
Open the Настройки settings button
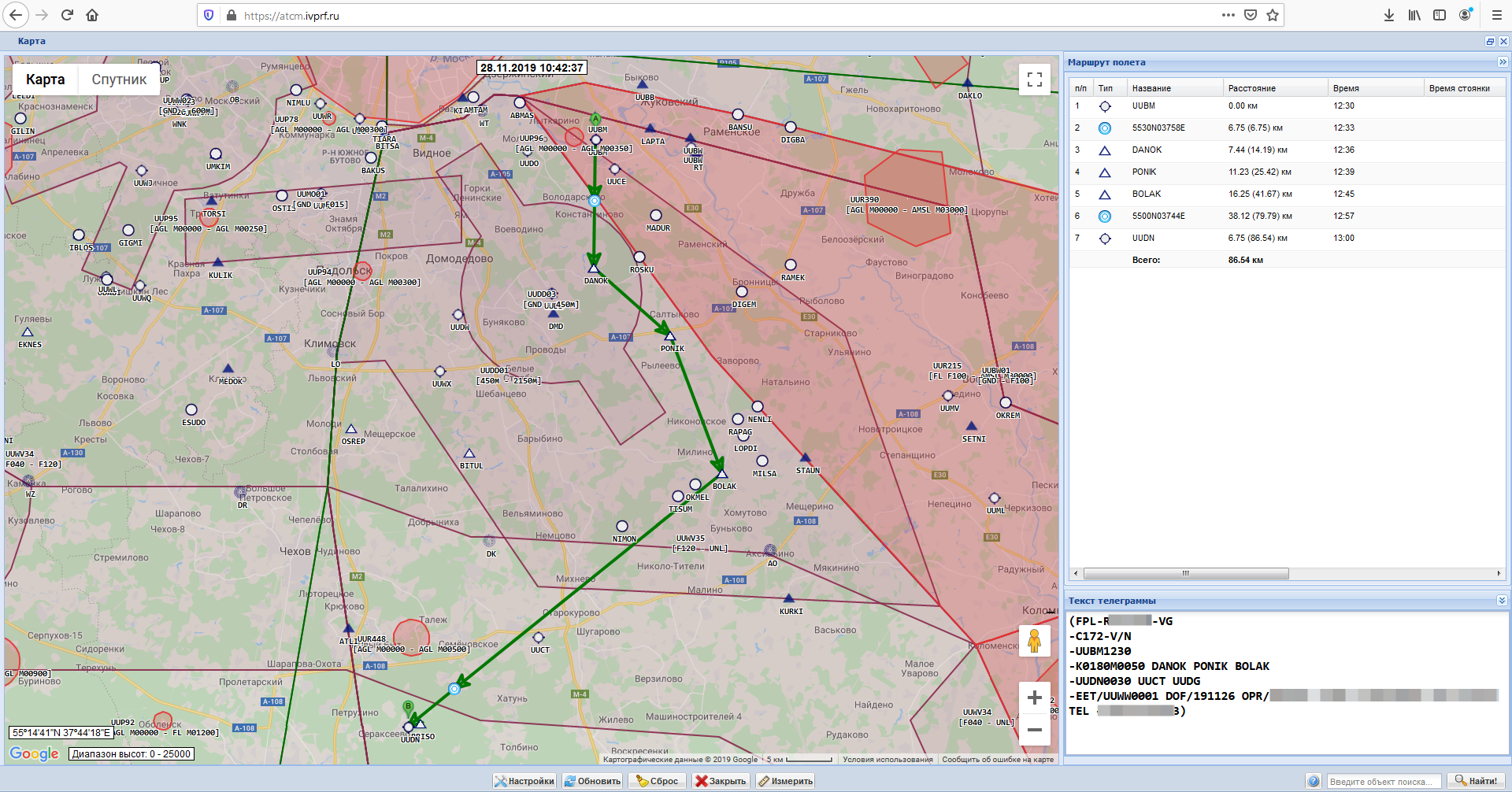click(524, 781)
